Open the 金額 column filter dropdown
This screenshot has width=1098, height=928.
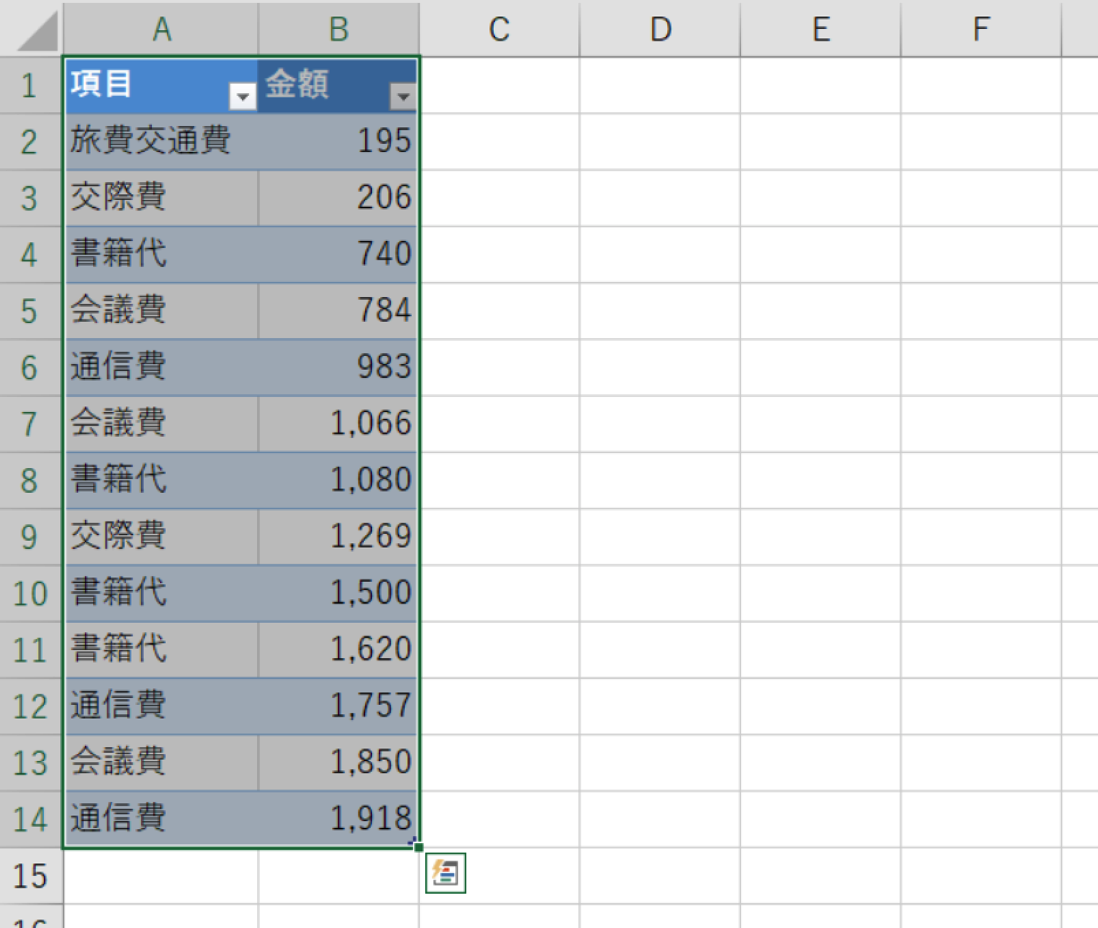click(403, 96)
